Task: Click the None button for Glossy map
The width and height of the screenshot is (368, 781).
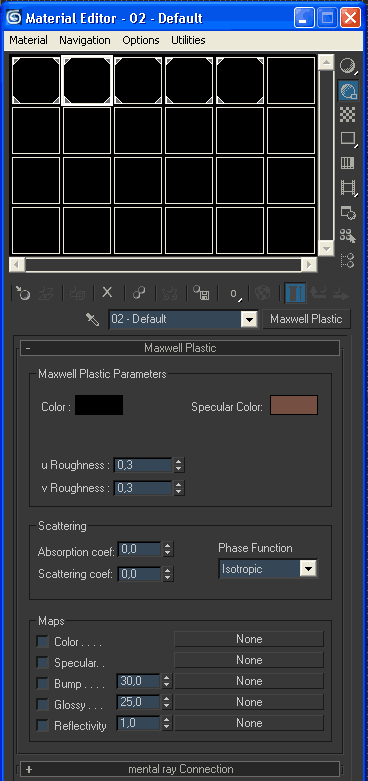Action: (x=249, y=702)
